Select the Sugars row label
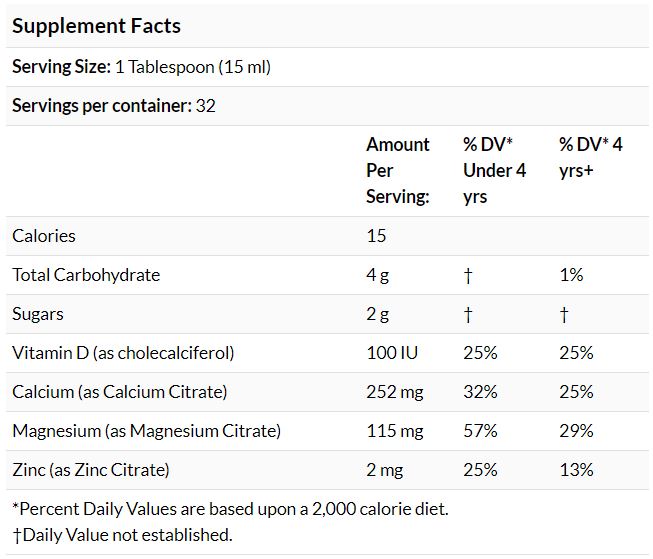Screen dimensions: 653x559 click(x=38, y=314)
